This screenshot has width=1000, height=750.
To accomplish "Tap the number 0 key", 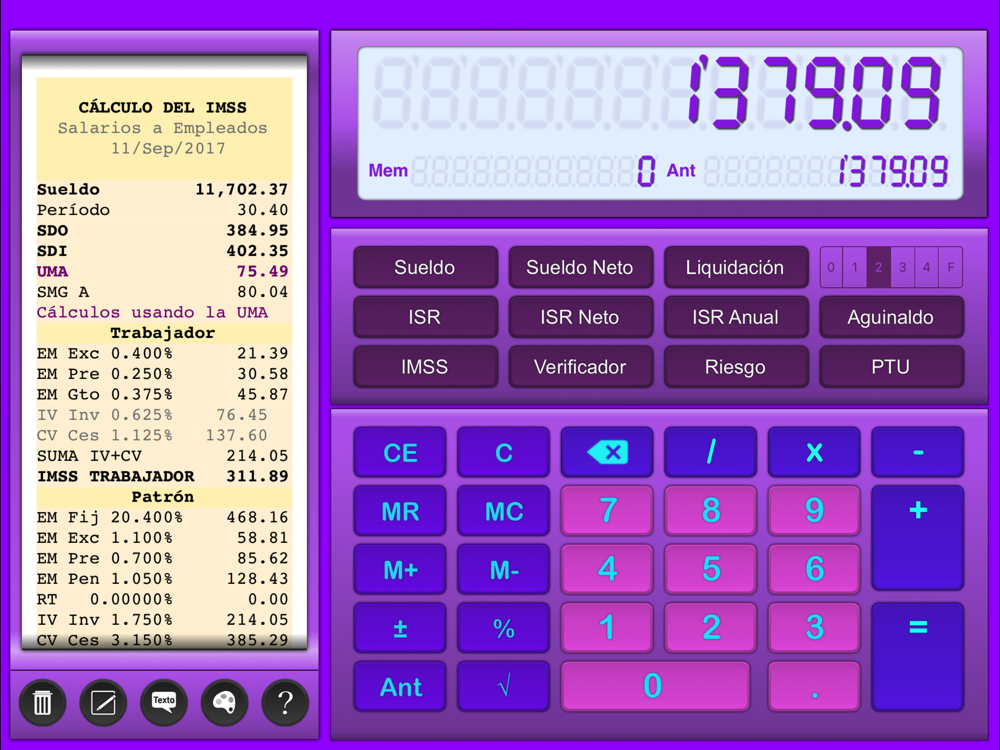I will pyautogui.click(x=655, y=686).
